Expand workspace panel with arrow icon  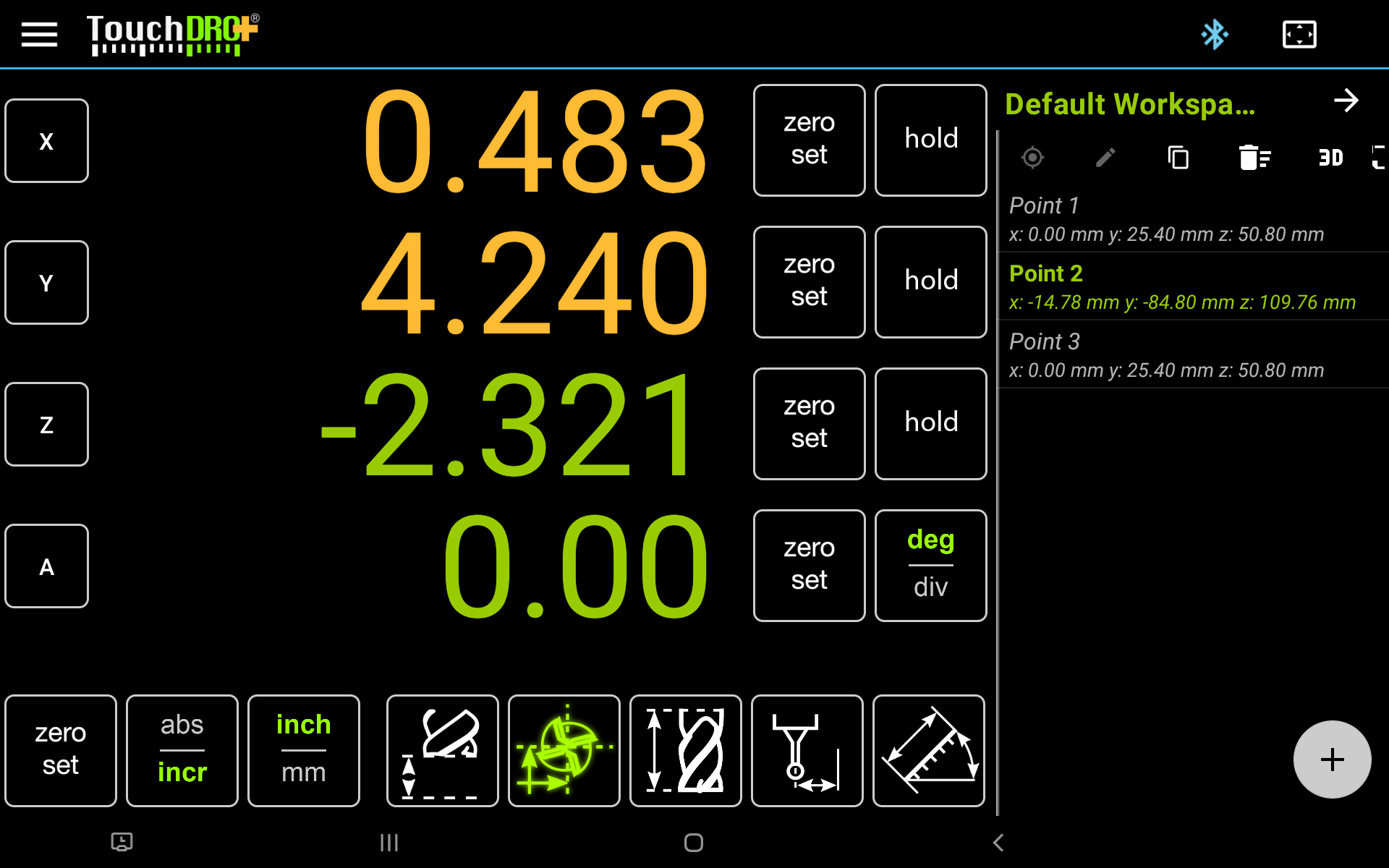click(1346, 101)
